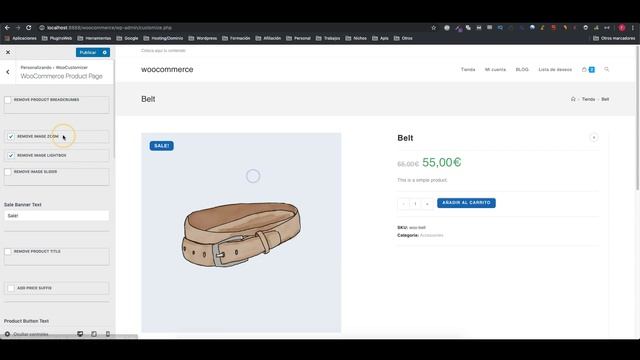Open Herramientas bookmark folder
Viewport: 640px width, 360px height.
coord(94,38)
